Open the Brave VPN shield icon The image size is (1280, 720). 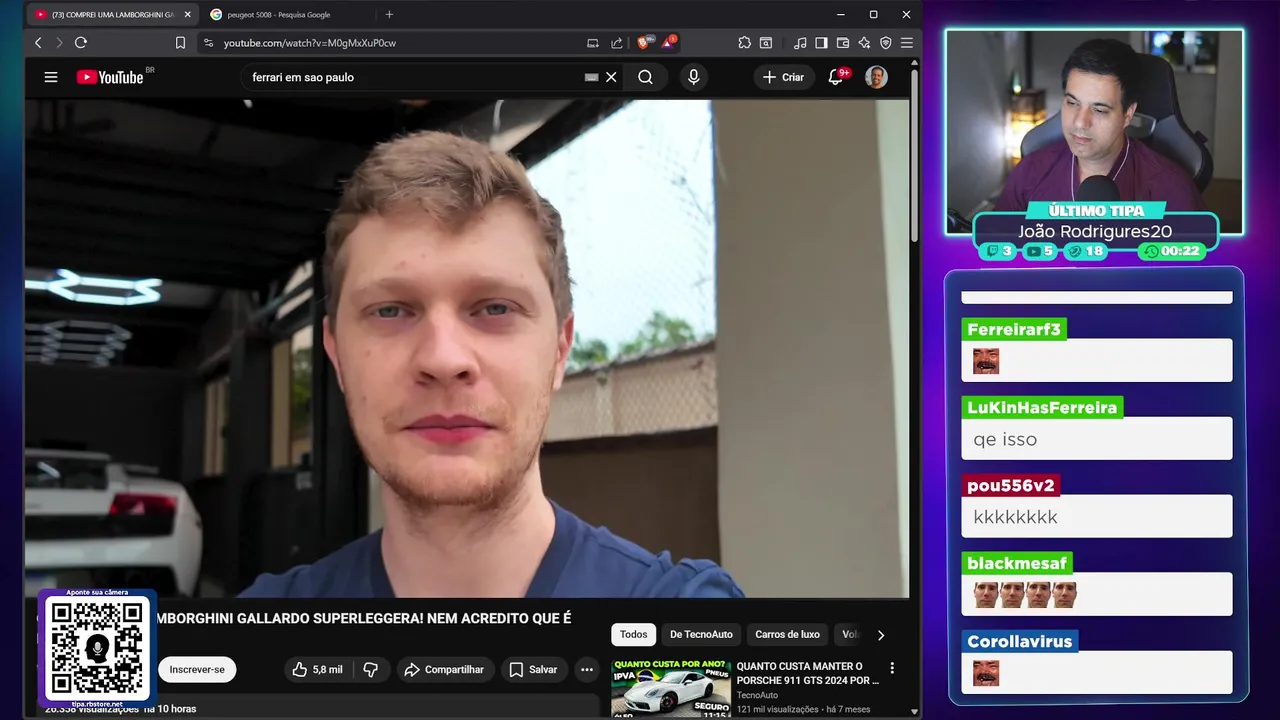click(886, 43)
